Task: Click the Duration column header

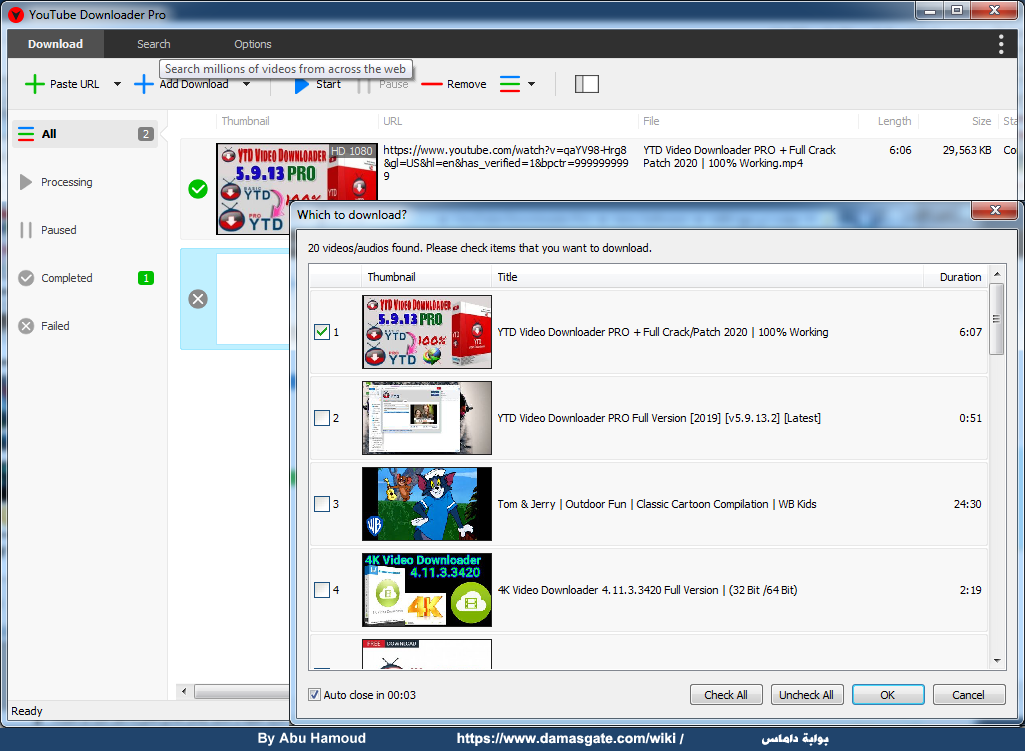Action: (956, 277)
